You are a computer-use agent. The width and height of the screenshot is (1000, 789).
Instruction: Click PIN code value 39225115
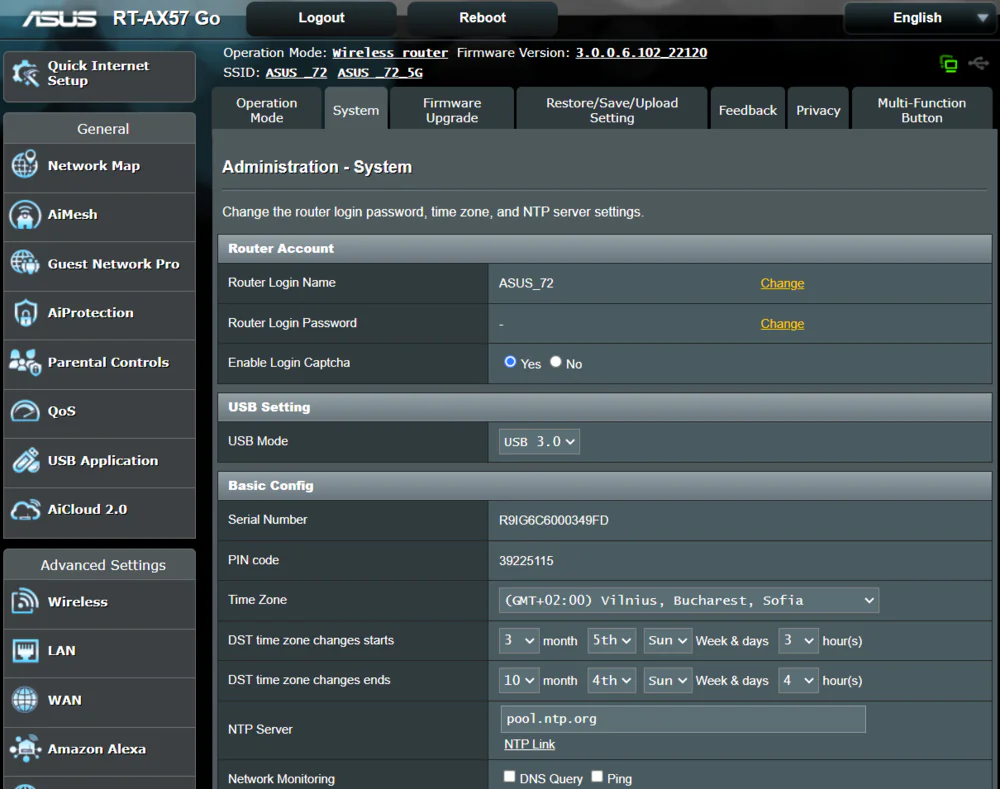click(526, 561)
